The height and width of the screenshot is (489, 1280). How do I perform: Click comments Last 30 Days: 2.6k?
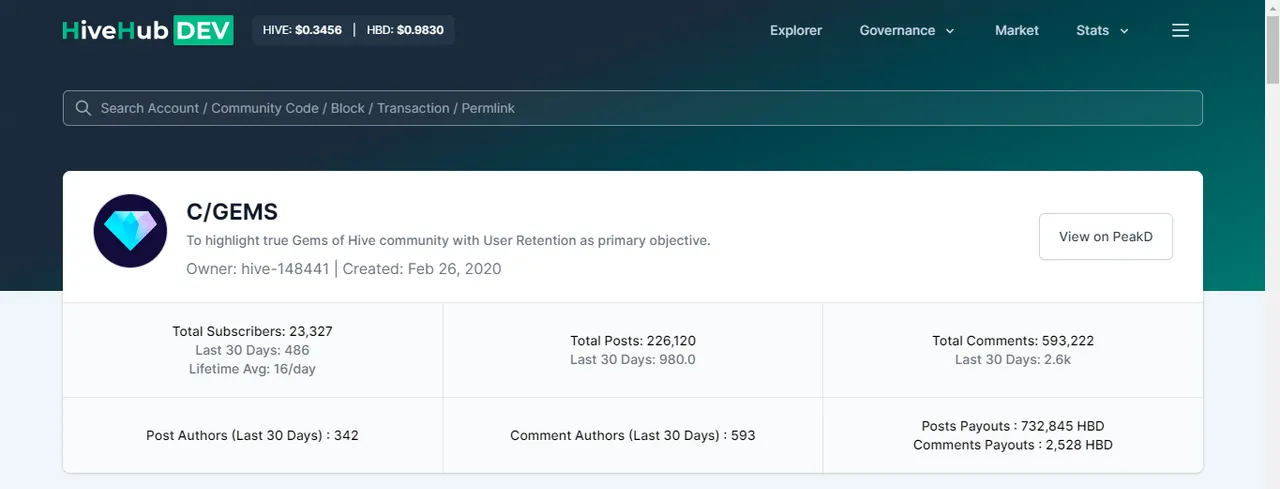coord(1013,359)
